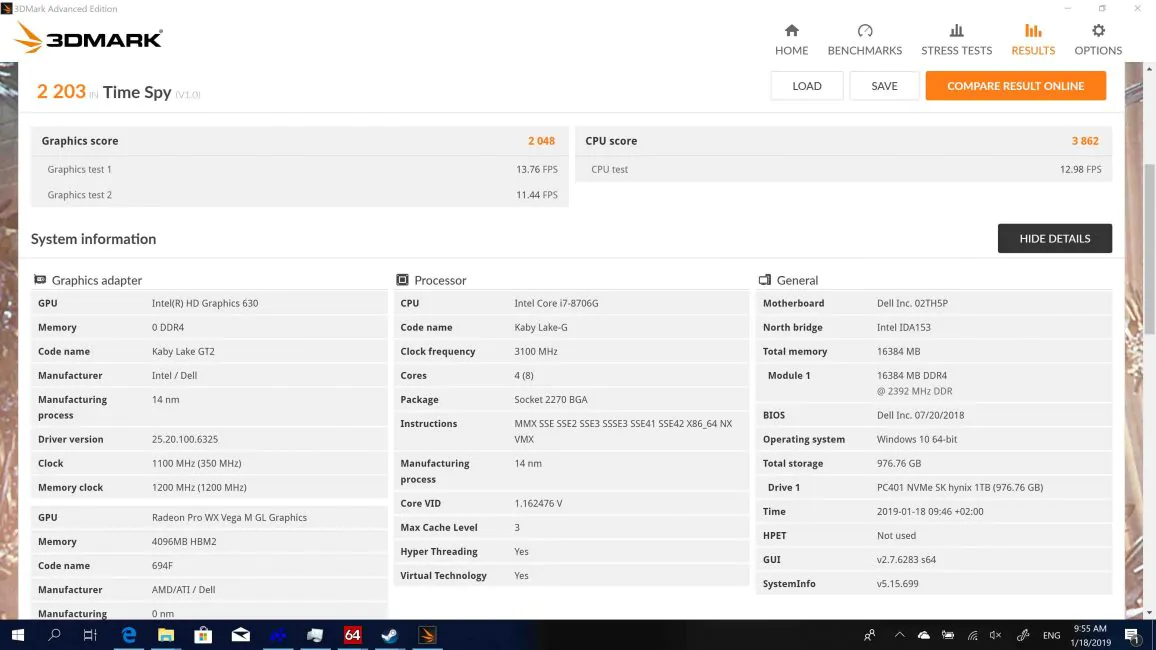The image size is (1156, 650).
Task: Open the Wi-Fi network tray icon
Action: (972, 635)
